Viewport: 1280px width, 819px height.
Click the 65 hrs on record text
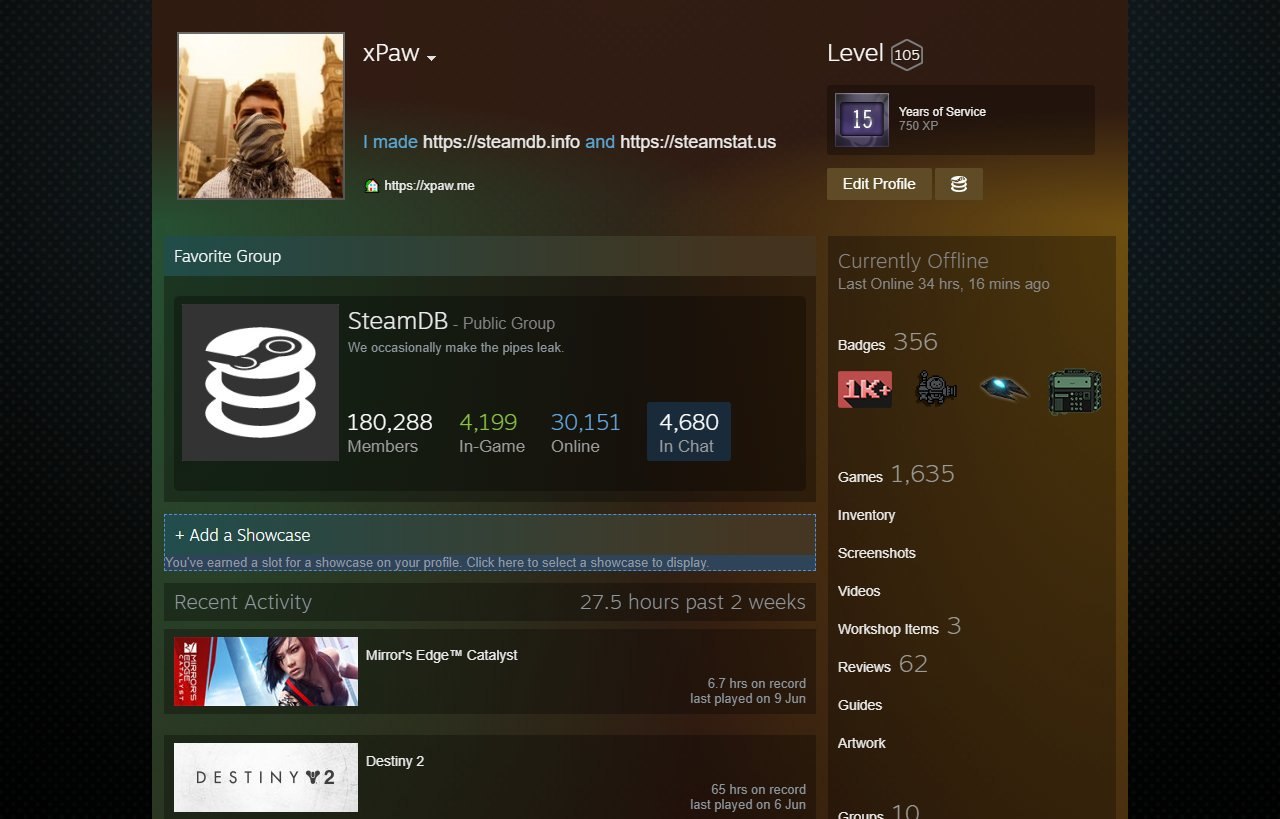tap(758, 790)
